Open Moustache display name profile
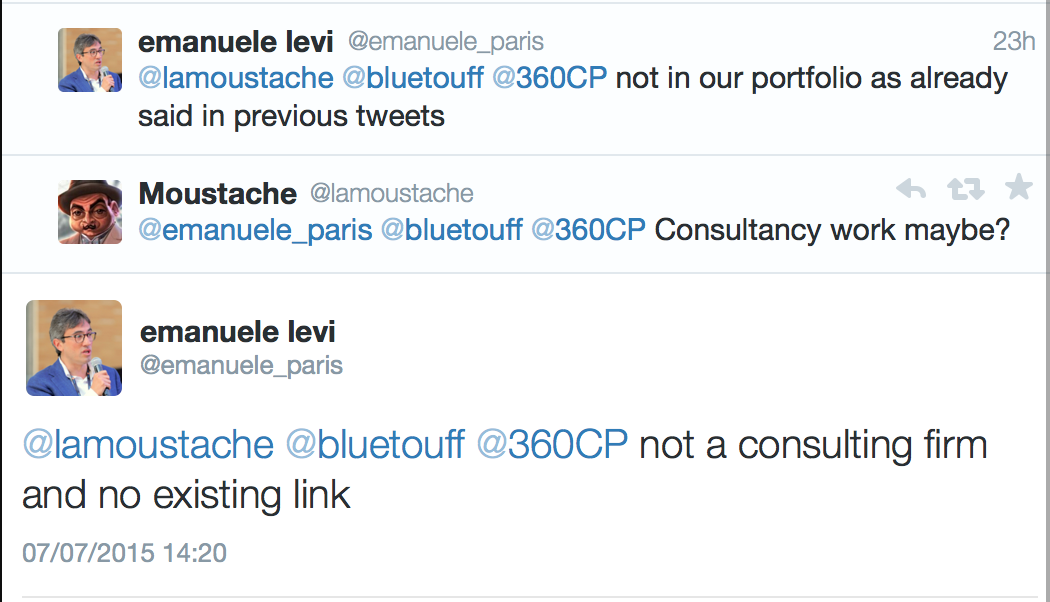This screenshot has width=1050, height=602. point(218,194)
